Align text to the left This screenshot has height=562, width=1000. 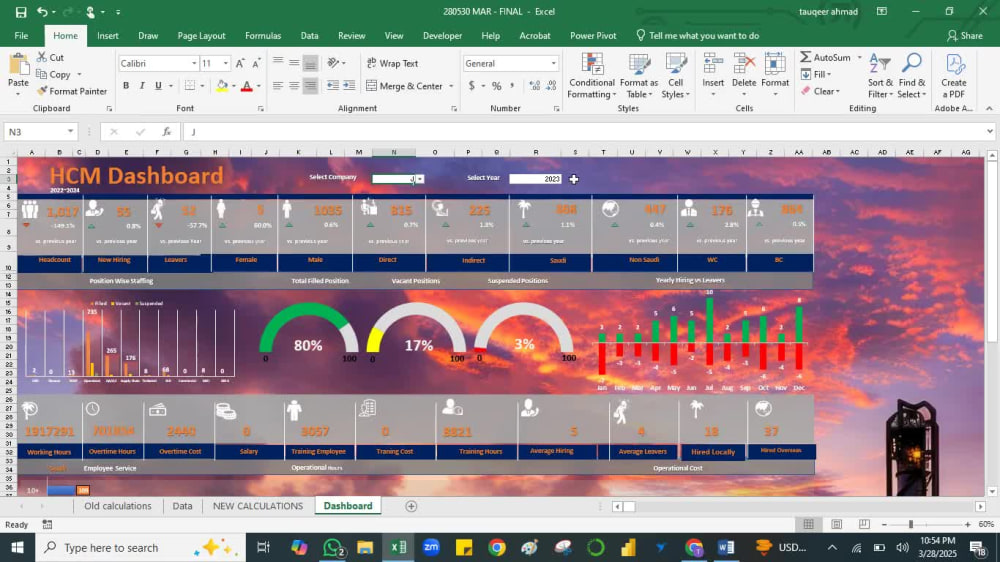[277, 85]
